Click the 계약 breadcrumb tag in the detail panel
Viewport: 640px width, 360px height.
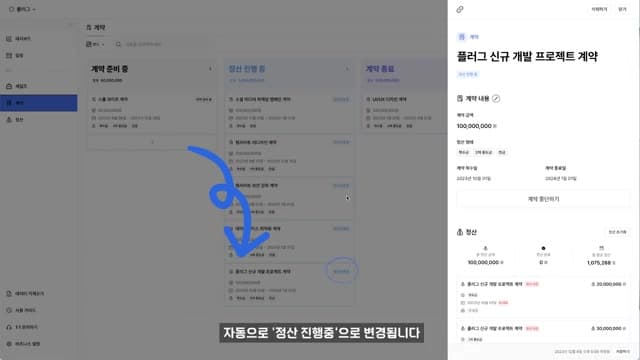[x=469, y=37]
